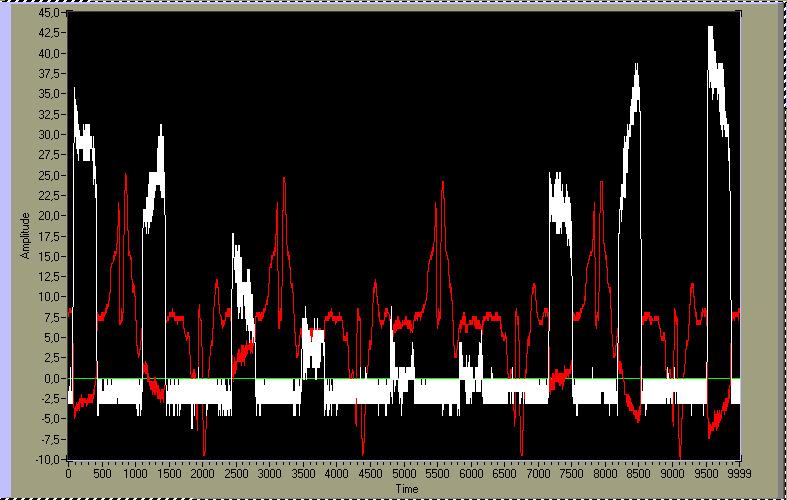Screen dimensions: 787x500
Task: Click the 9000 Time axis tick label
Action: (x=673, y=473)
